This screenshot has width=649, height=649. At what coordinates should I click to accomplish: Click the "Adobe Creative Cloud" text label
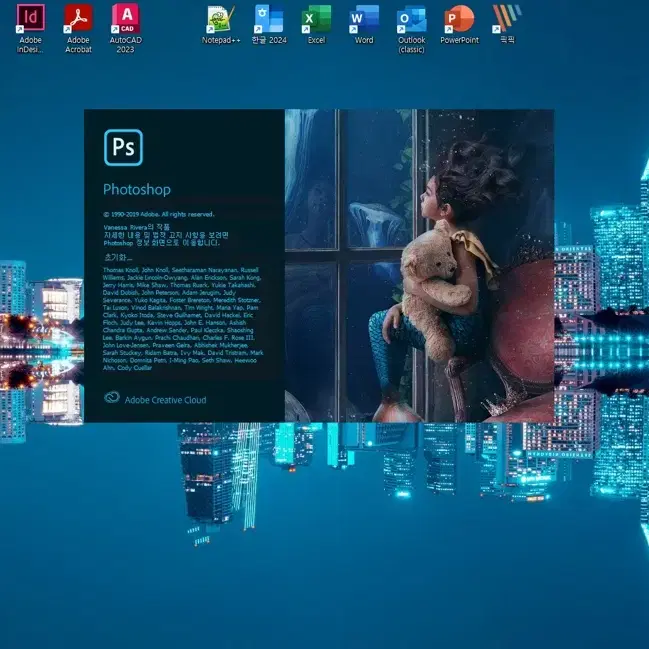click(x=166, y=400)
